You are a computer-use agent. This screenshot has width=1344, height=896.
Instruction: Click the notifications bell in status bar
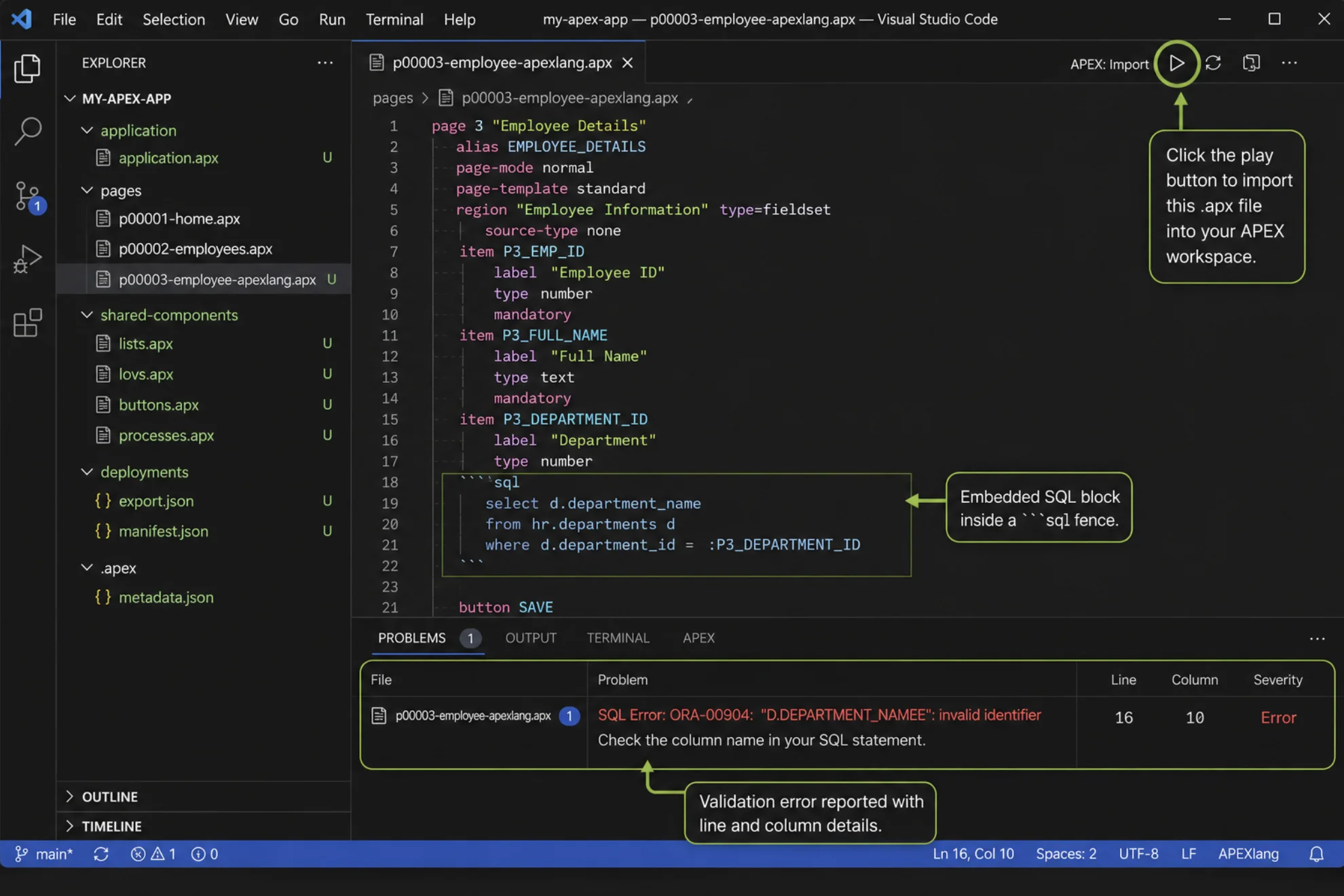pyautogui.click(x=1316, y=854)
